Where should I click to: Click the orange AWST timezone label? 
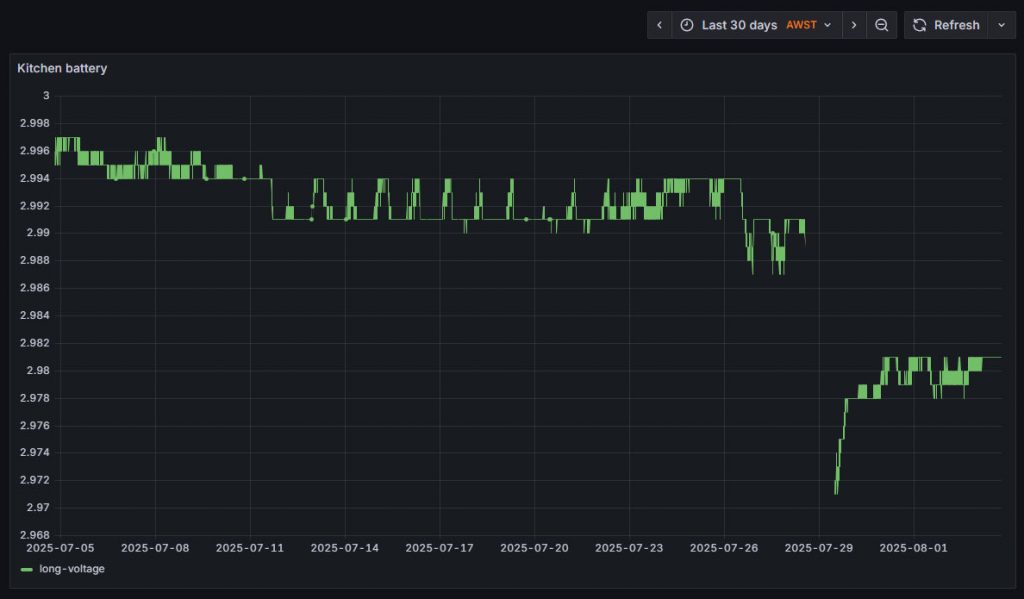[801, 25]
